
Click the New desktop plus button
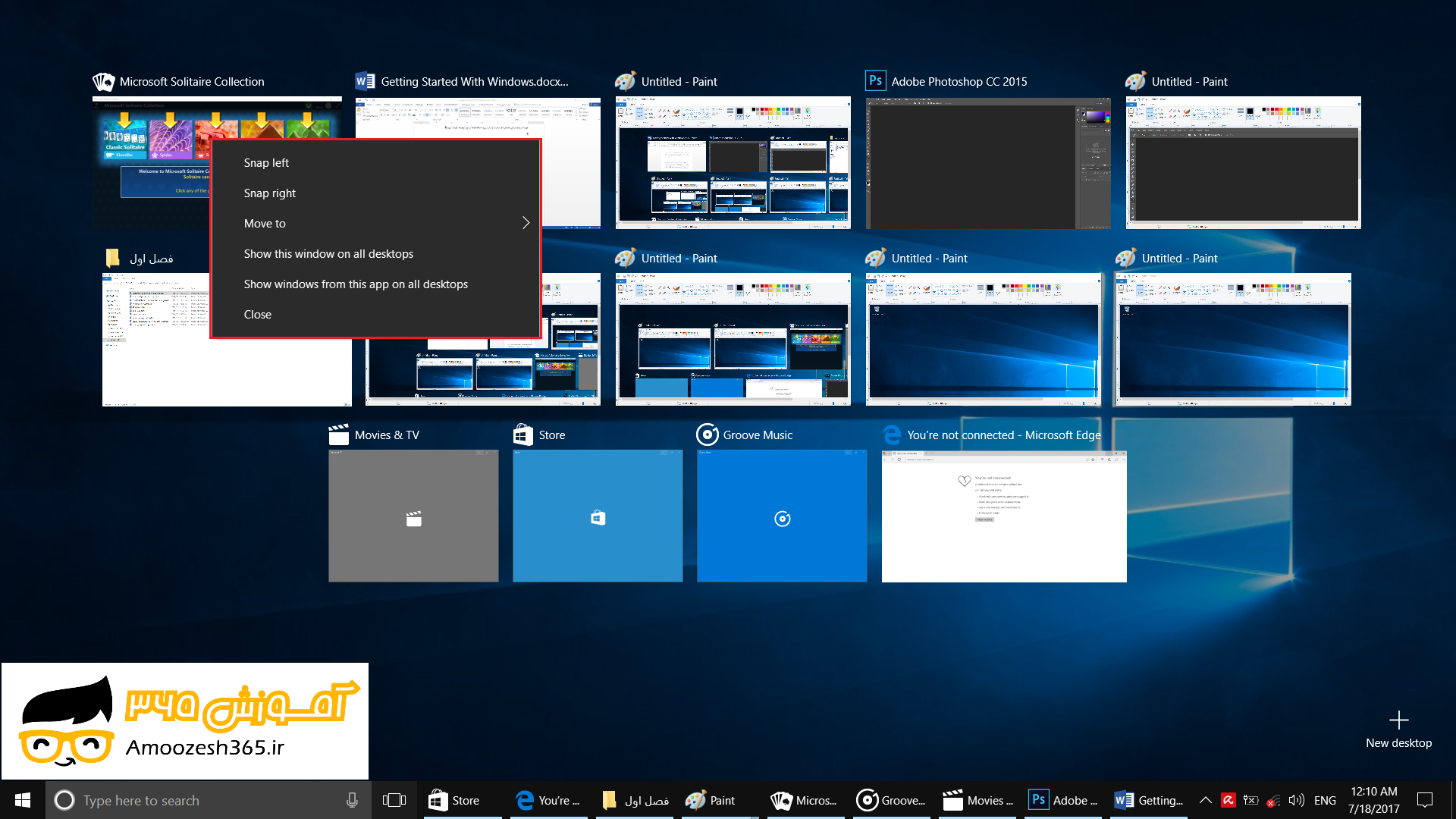tap(1398, 720)
